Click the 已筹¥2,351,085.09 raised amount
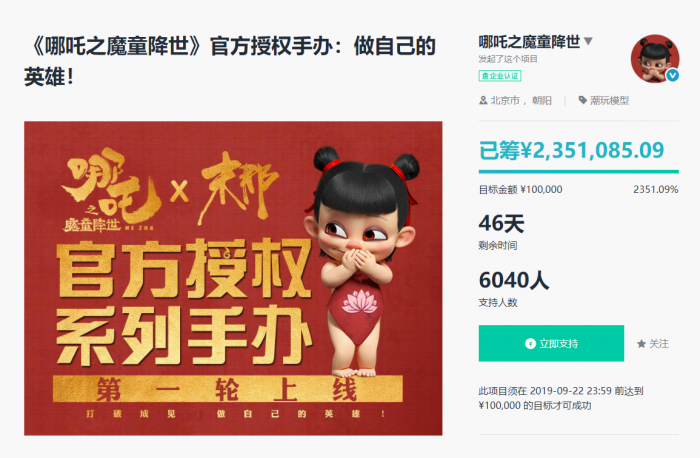The image size is (700, 458). click(571, 150)
